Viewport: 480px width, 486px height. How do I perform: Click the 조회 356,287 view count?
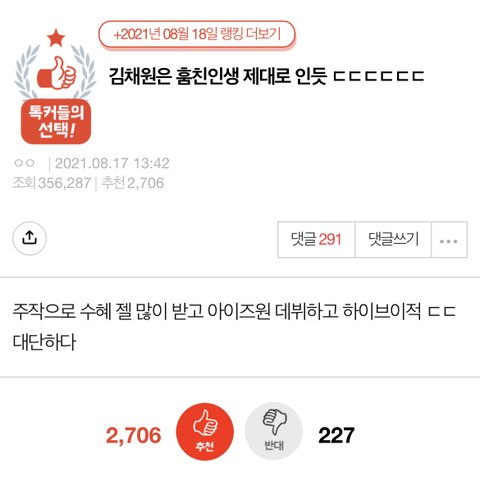pos(52,183)
